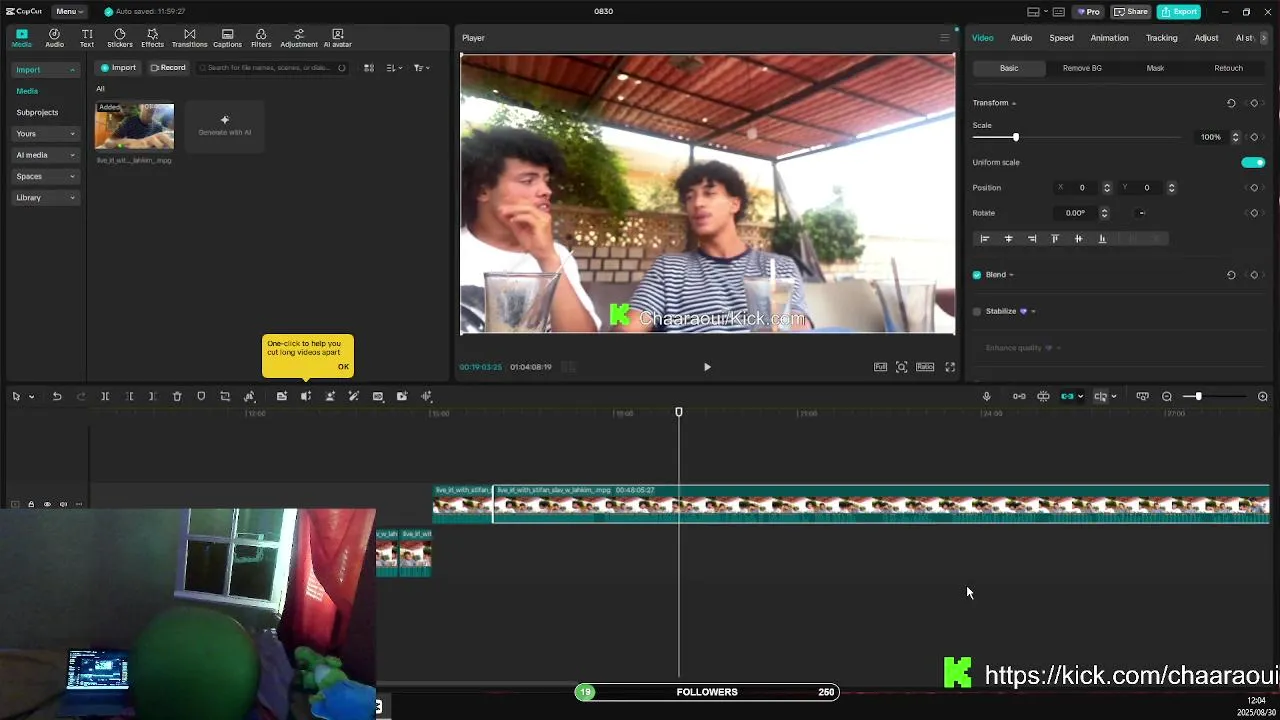Image resolution: width=1280 pixels, height=720 pixels.
Task: Expand the Yours sidebar section
Action: (x=45, y=134)
